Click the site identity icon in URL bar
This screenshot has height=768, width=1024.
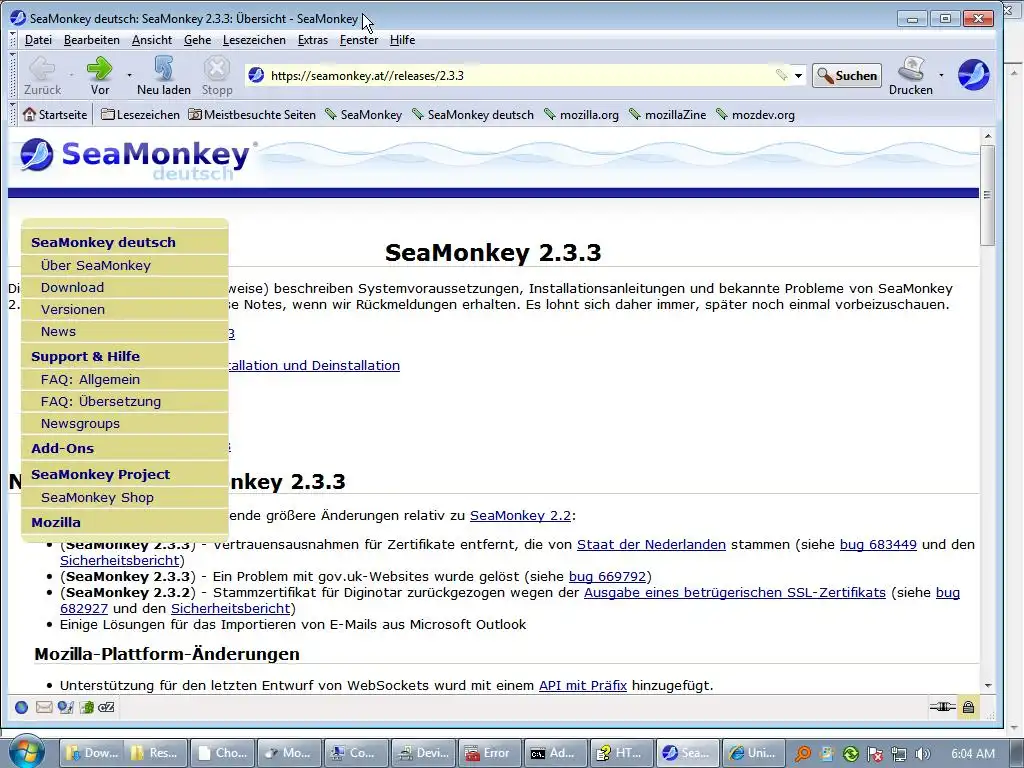(256, 75)
